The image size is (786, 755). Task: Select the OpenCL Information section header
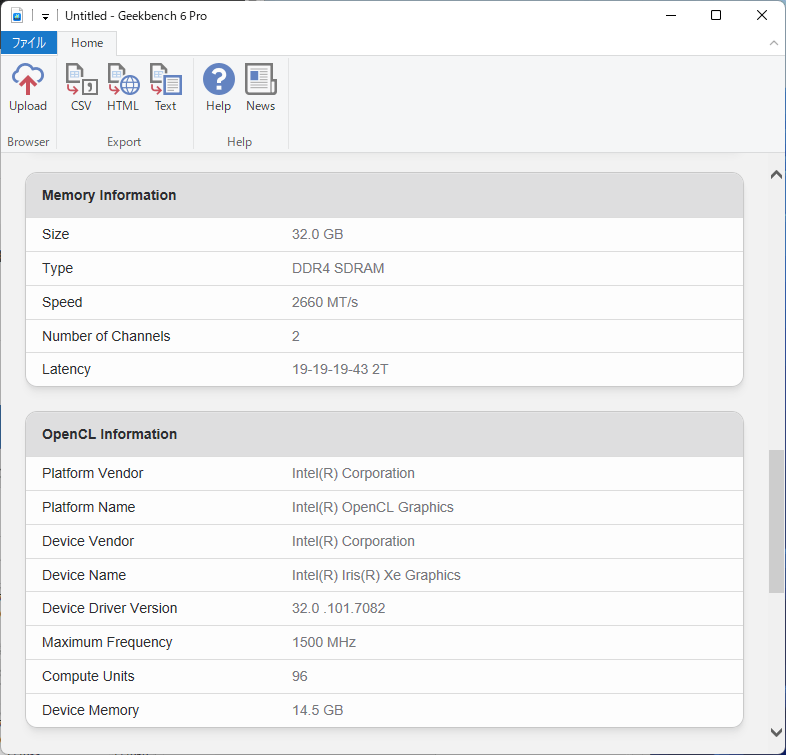click(109, 434)
